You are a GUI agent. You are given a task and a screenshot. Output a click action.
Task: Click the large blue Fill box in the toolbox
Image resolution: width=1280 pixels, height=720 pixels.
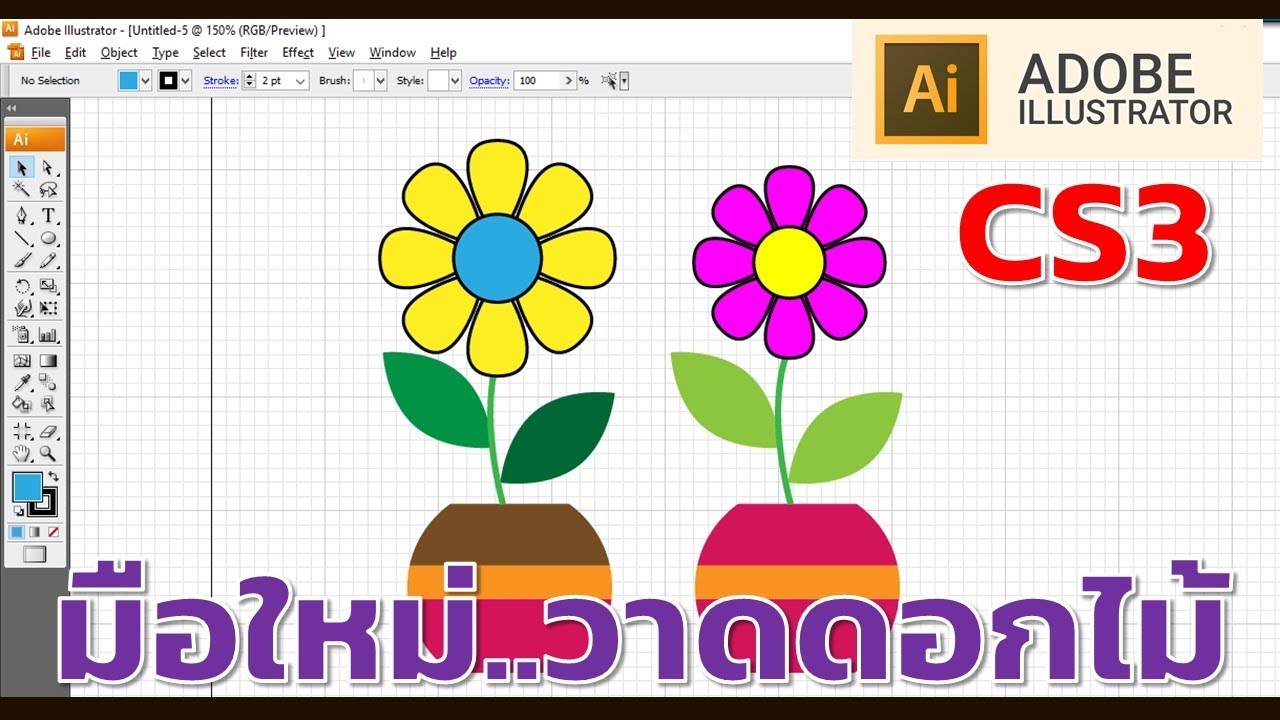coord(27,488)
